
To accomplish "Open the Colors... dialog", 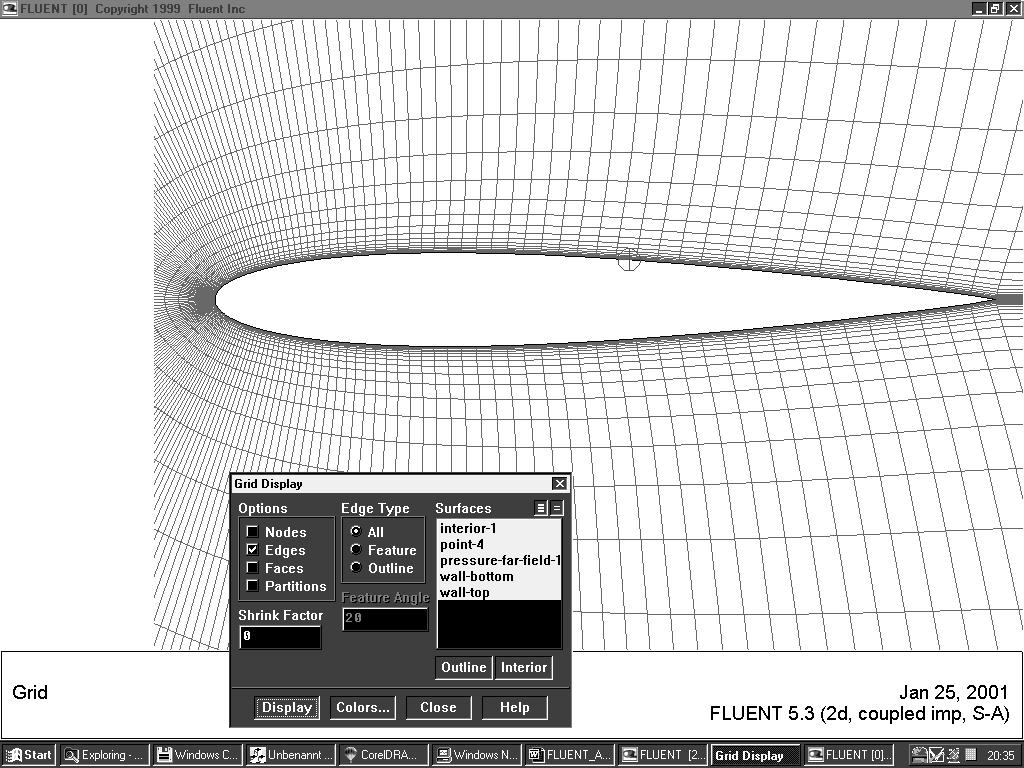I will (x=362, y=707).
